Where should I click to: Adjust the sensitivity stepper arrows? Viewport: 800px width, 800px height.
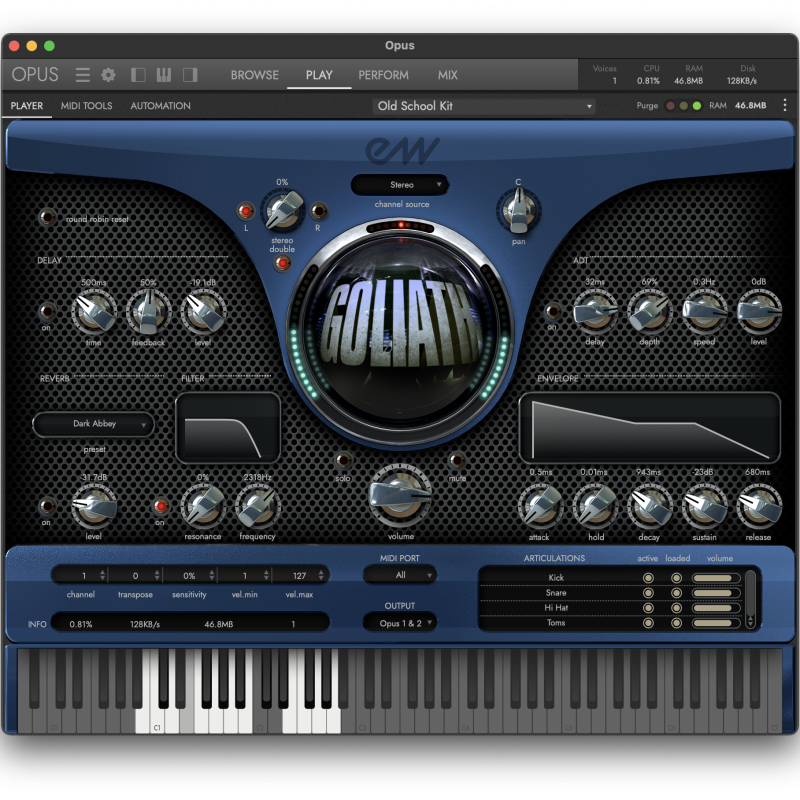(212, 576)
